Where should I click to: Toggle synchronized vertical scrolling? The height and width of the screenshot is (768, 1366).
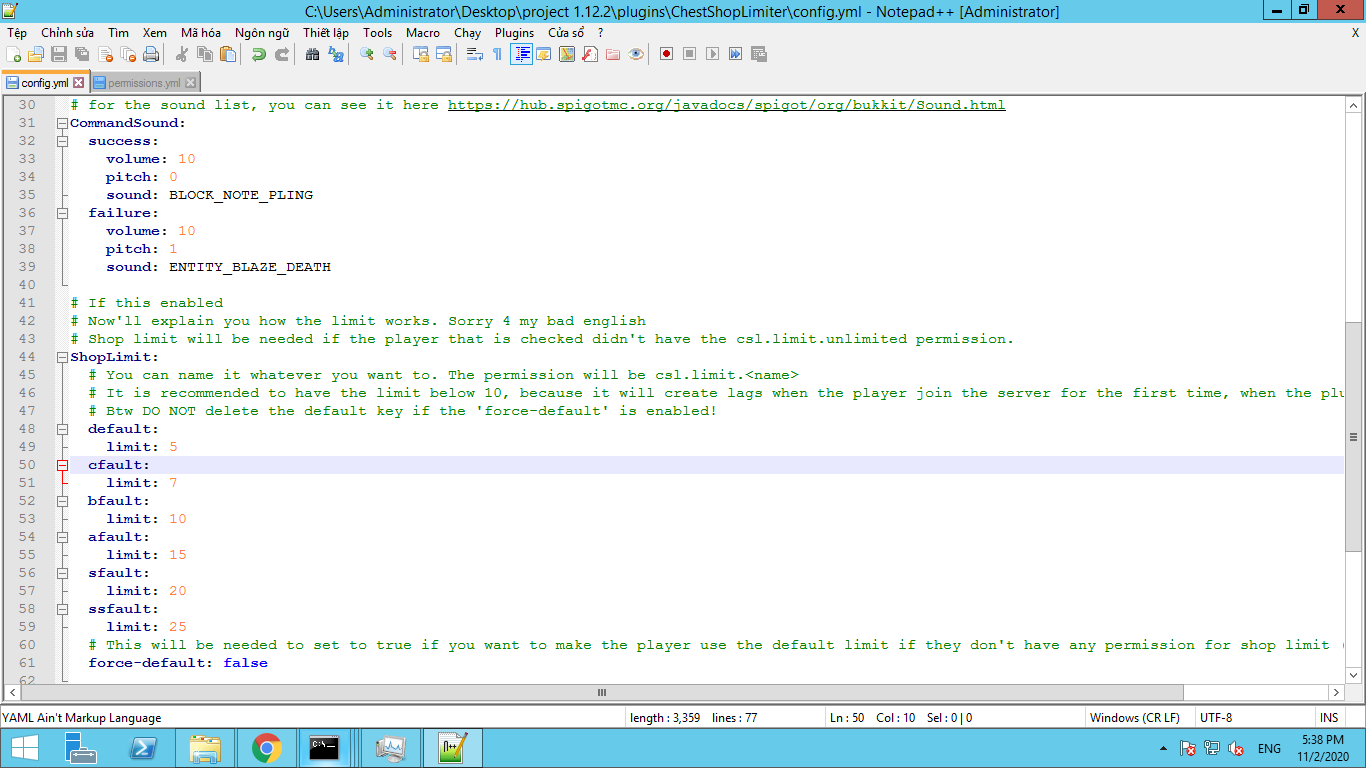pyautogui.click(x=421, y=54)
